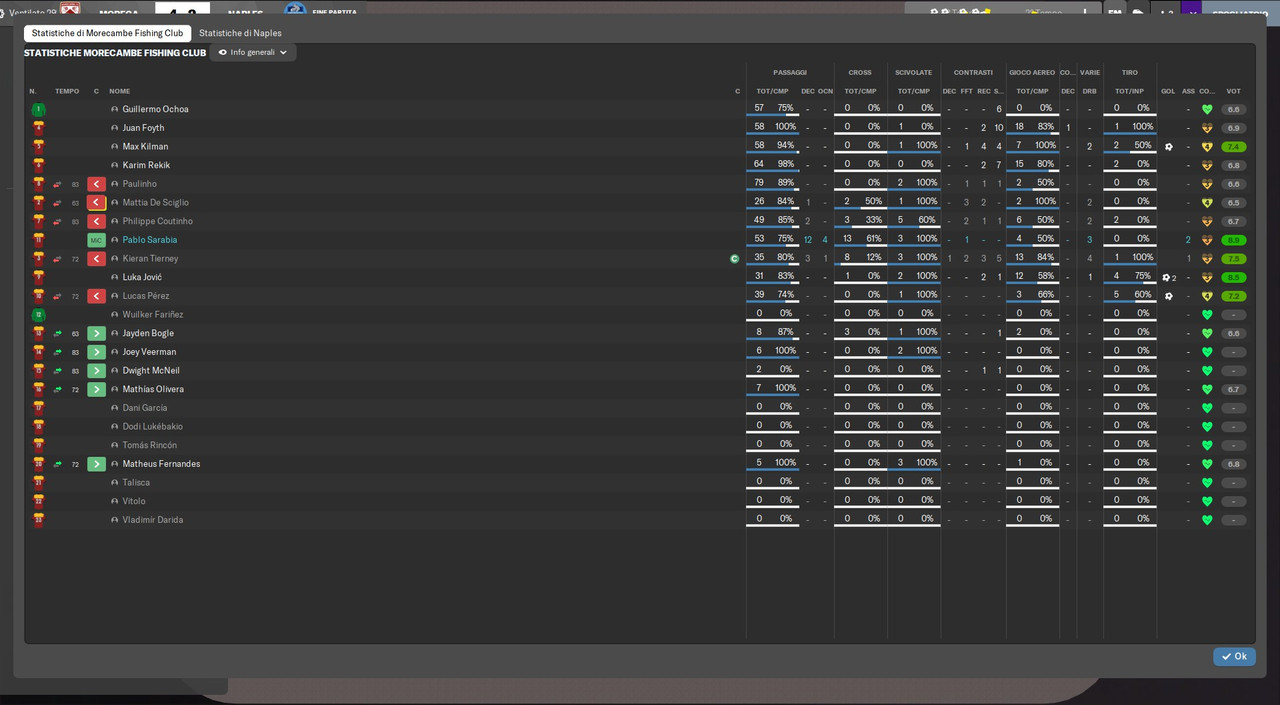
Task: Click the captain badge on Kieran Tierney's row
Action: pos(735,258)
